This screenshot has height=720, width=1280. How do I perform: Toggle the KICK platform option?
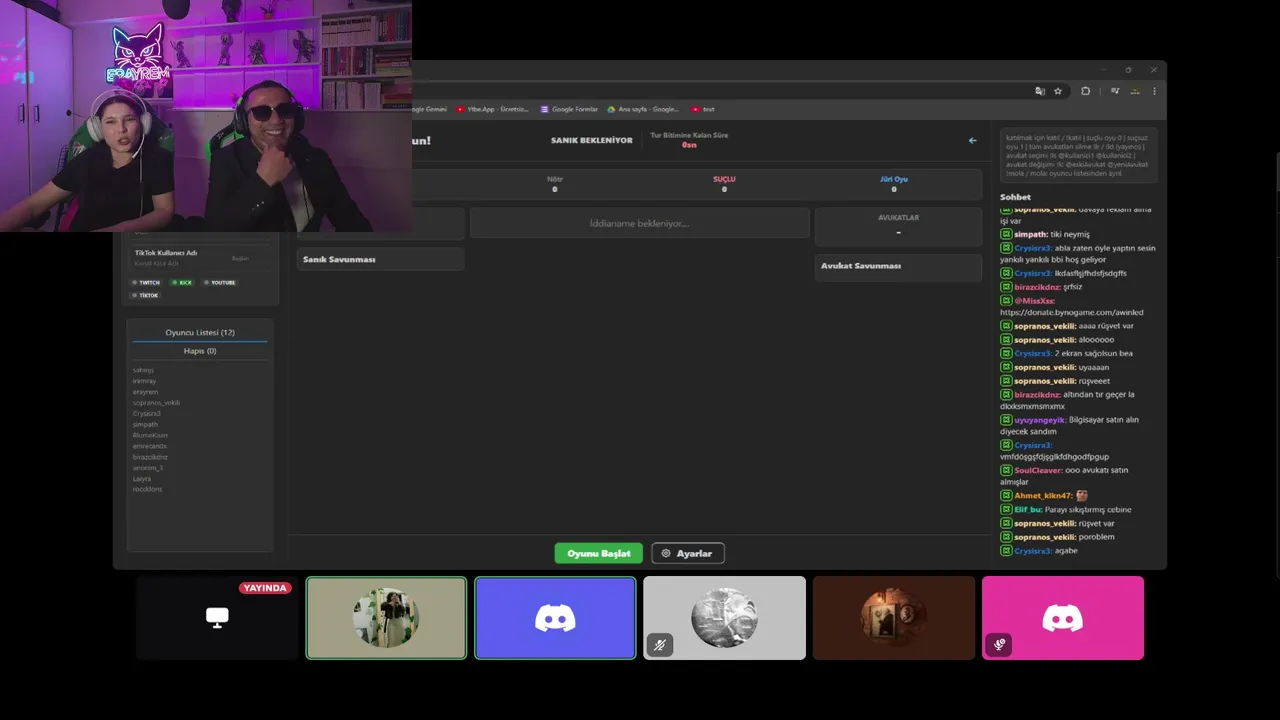point(181,282)
